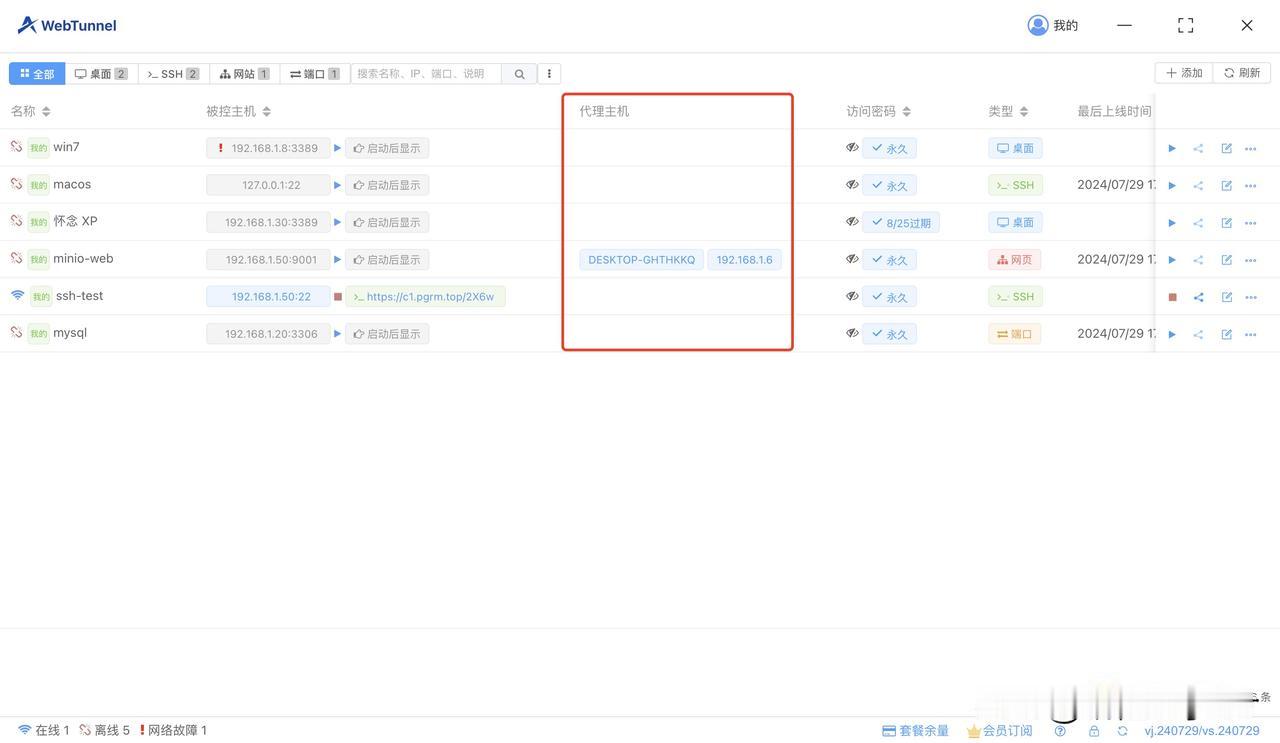Reveal the mysql access password
Viewport: 1280px width, 743px height.
point(852,333)
